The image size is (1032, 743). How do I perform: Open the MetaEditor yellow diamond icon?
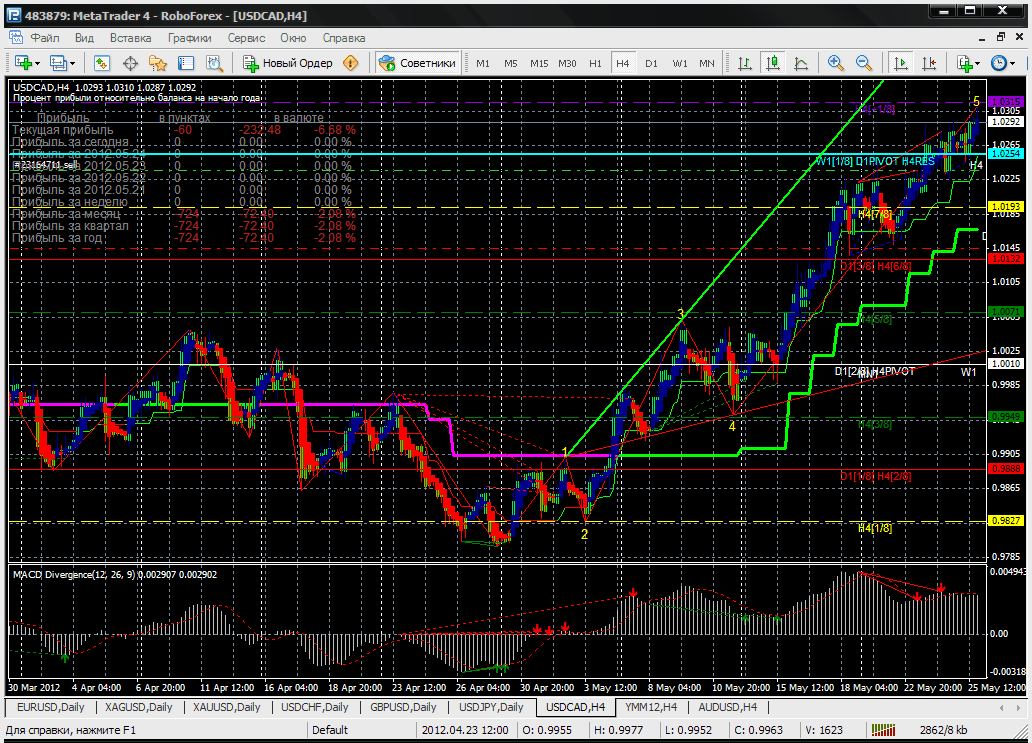click(x=351, y=63)
